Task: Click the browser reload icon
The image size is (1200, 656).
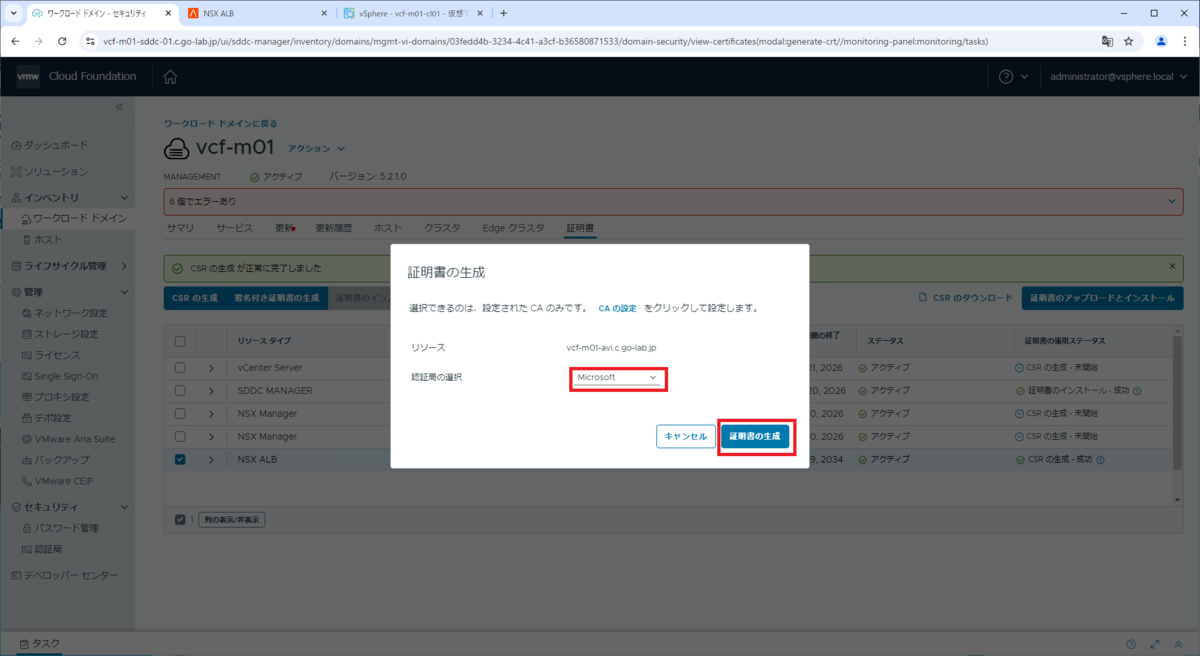Action: tap(62, 41)
